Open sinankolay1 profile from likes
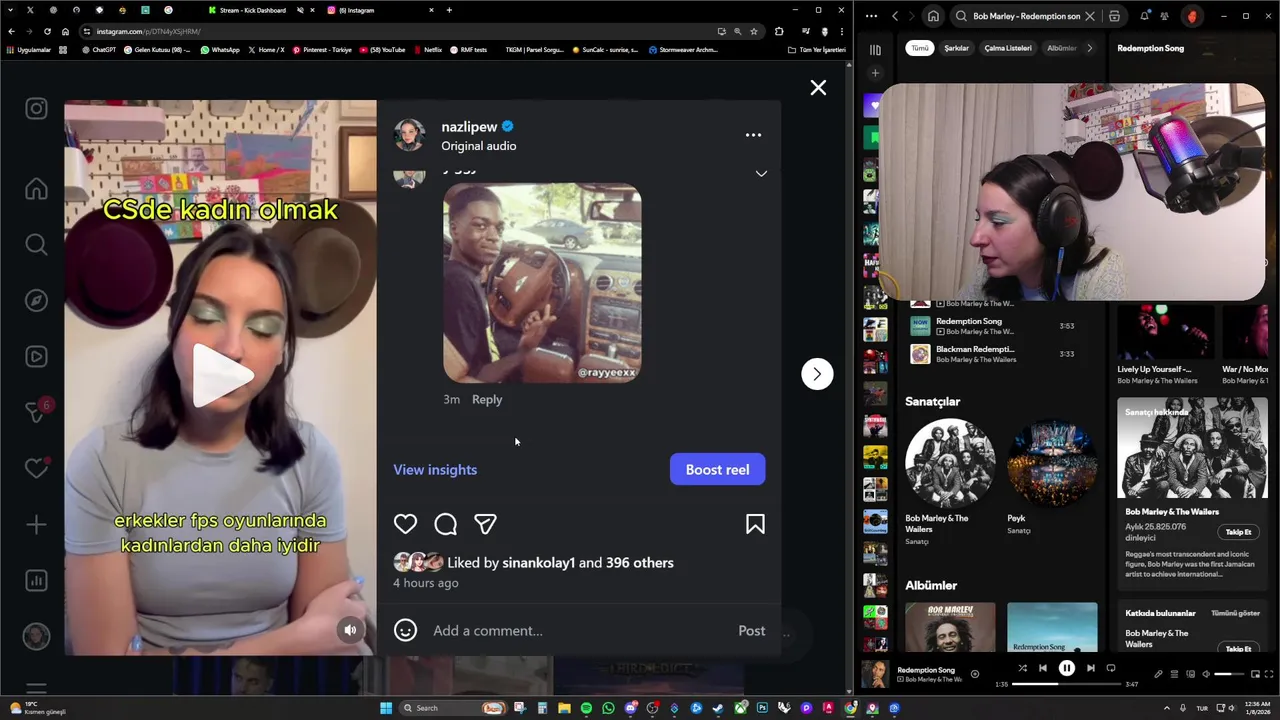 tap(538, 563)
